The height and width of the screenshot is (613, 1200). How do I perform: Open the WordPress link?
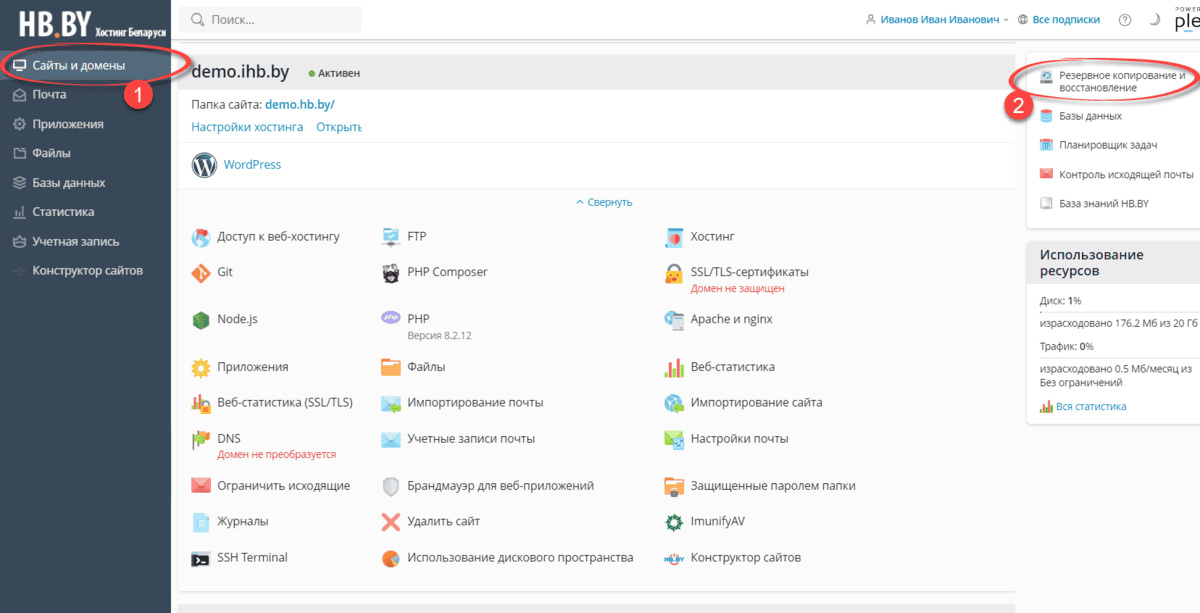252,165
